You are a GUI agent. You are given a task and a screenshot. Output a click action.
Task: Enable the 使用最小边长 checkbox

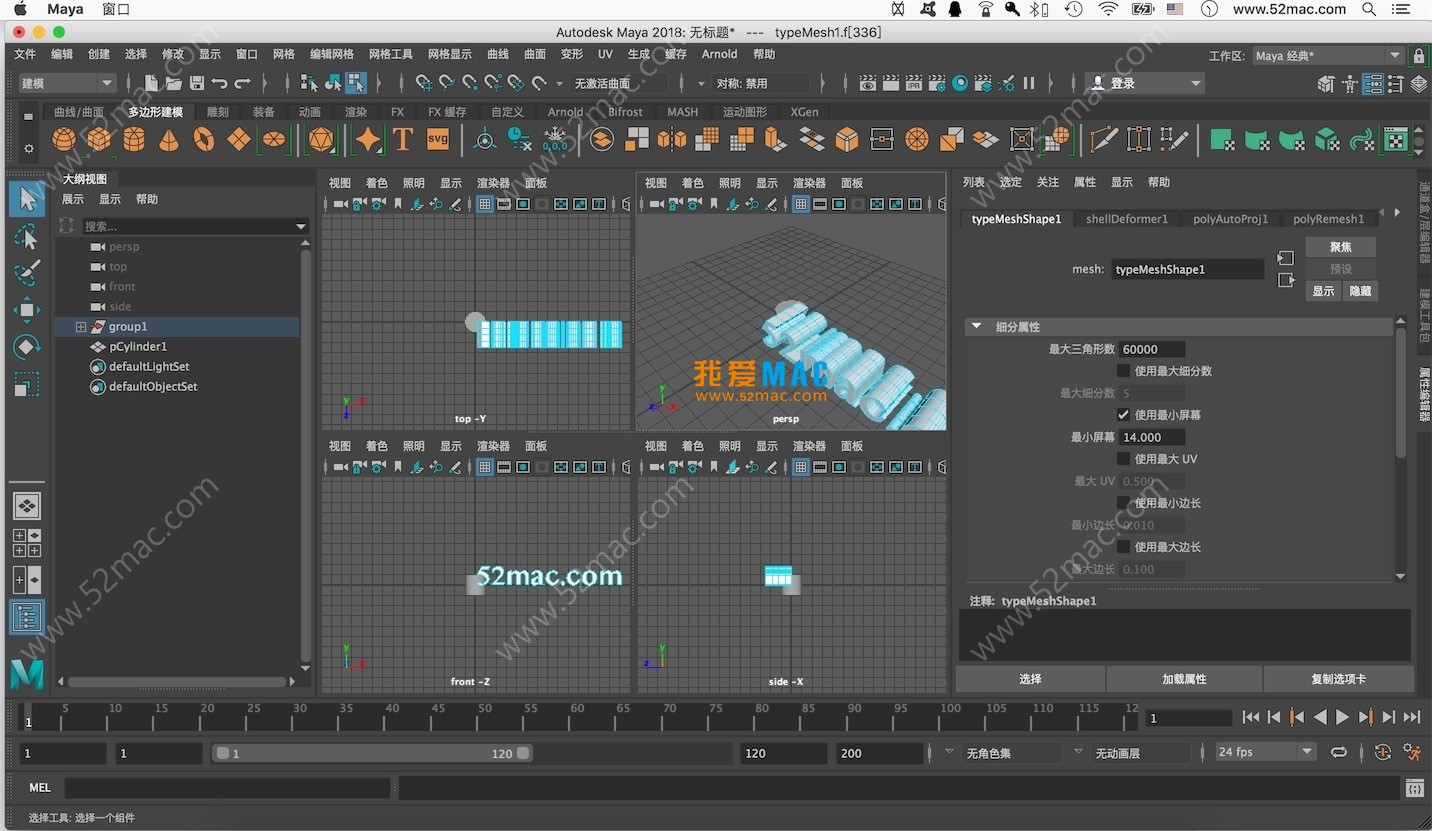[x=1123, y=503]
